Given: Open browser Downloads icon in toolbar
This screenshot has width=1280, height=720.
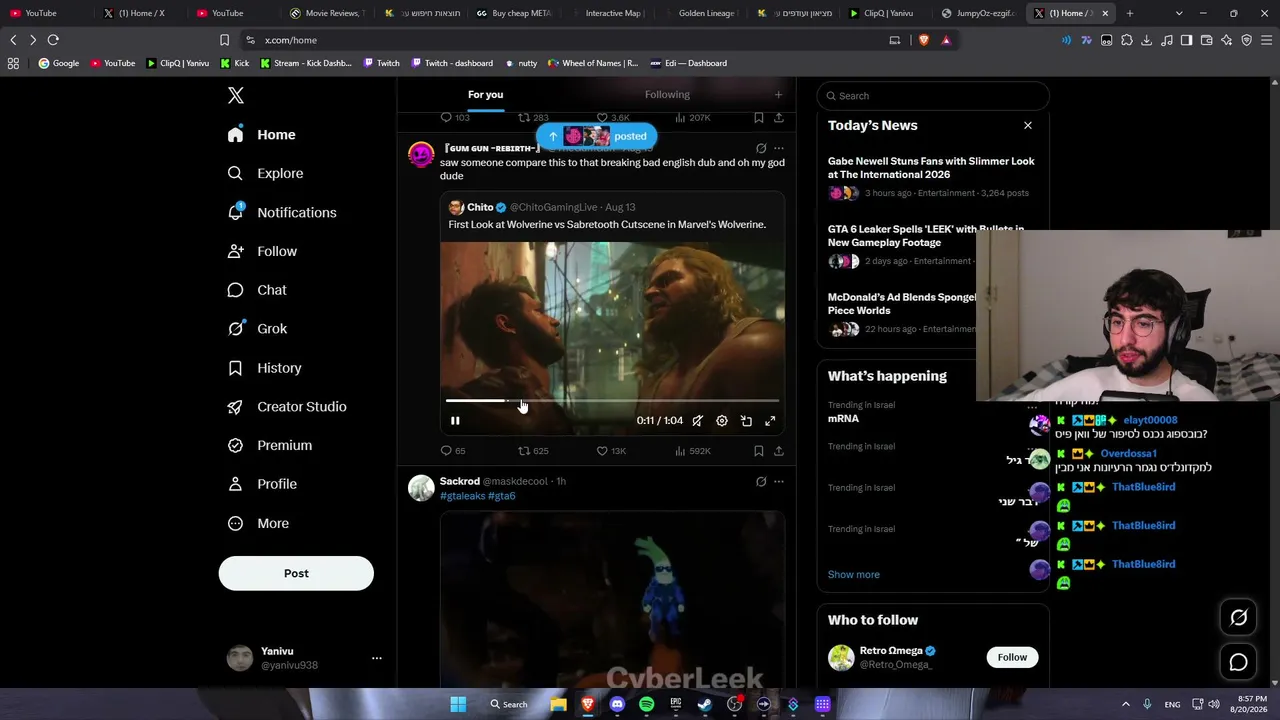Looking at the screenshot, I should click(1146, 40).
